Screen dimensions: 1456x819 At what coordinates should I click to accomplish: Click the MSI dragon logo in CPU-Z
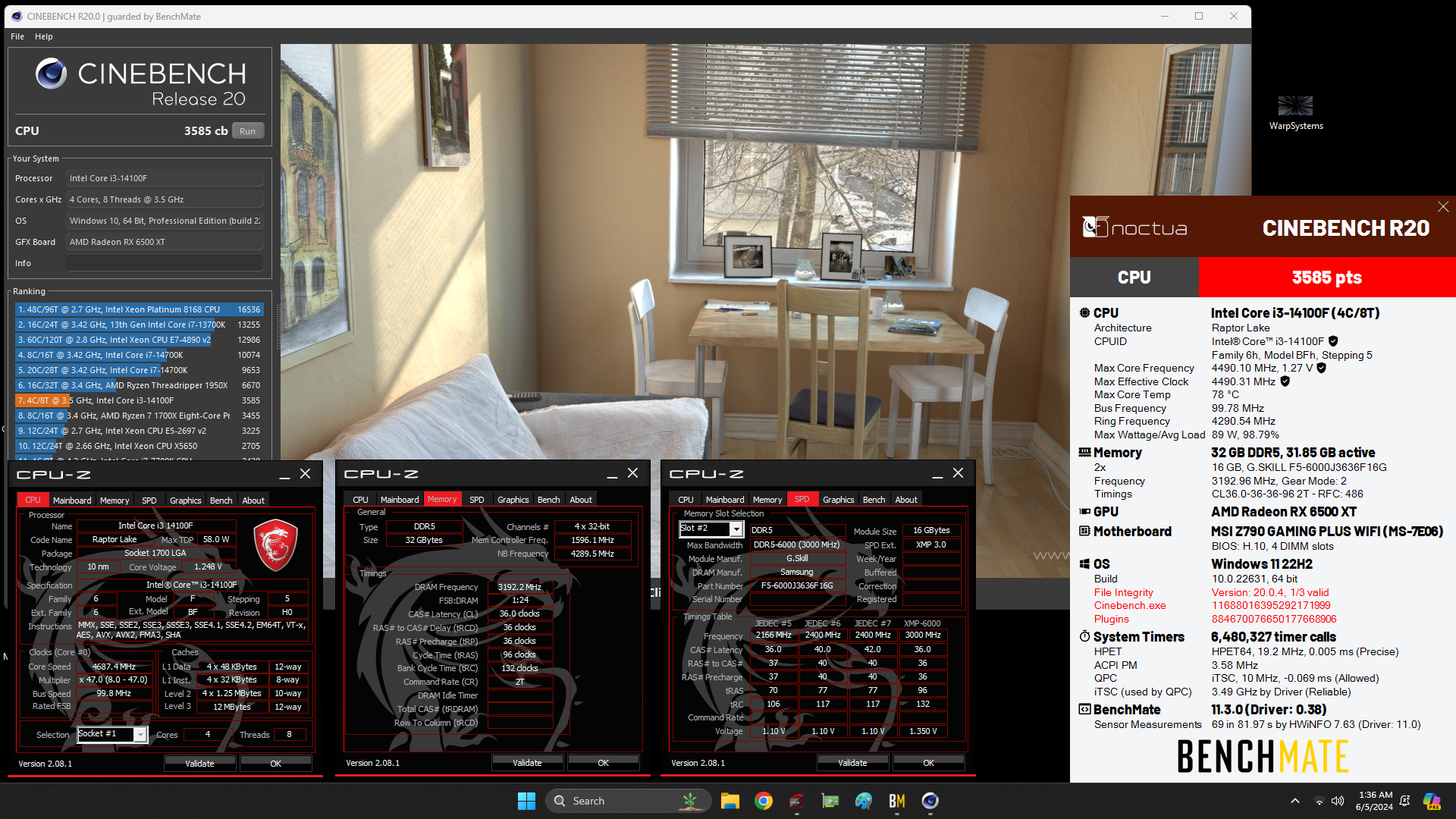(x=275, y=545)
